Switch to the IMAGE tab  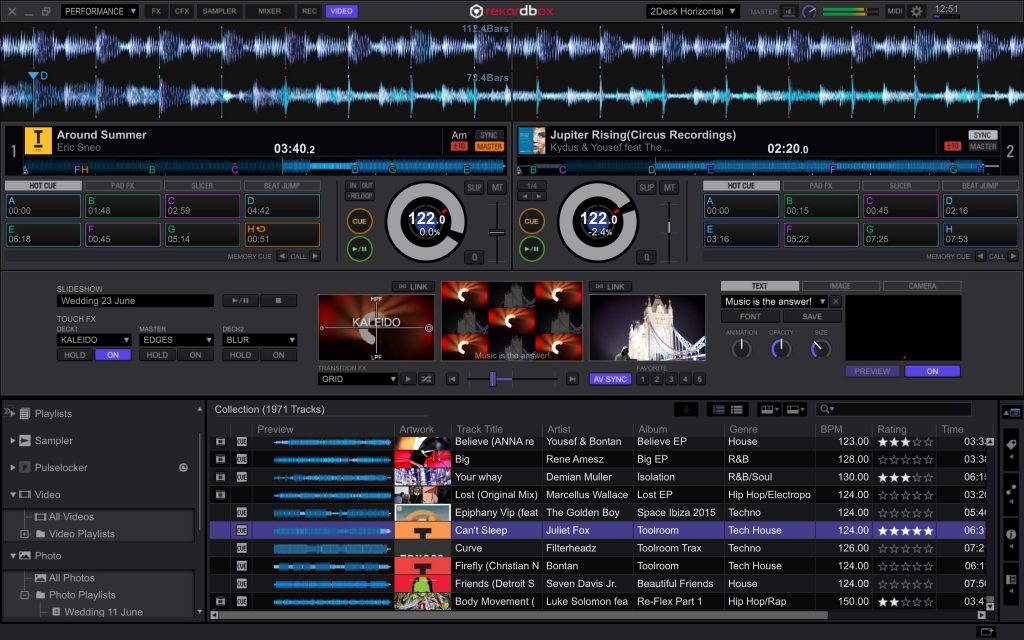coord(841,286)
